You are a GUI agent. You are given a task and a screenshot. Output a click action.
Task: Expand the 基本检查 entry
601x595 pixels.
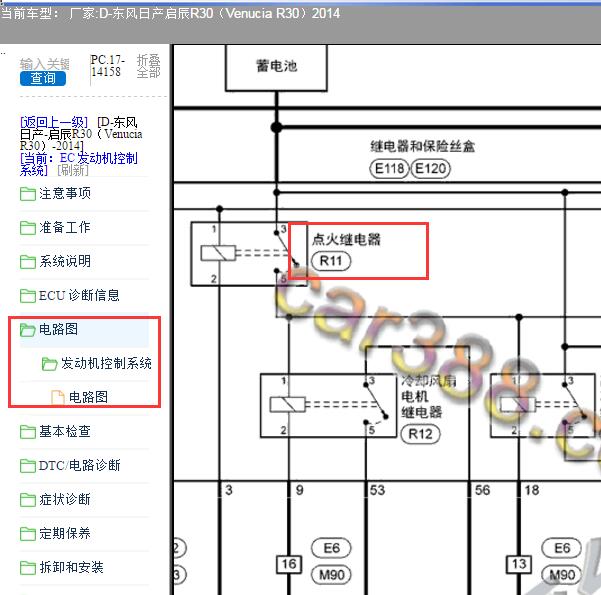tap(65, 431)
